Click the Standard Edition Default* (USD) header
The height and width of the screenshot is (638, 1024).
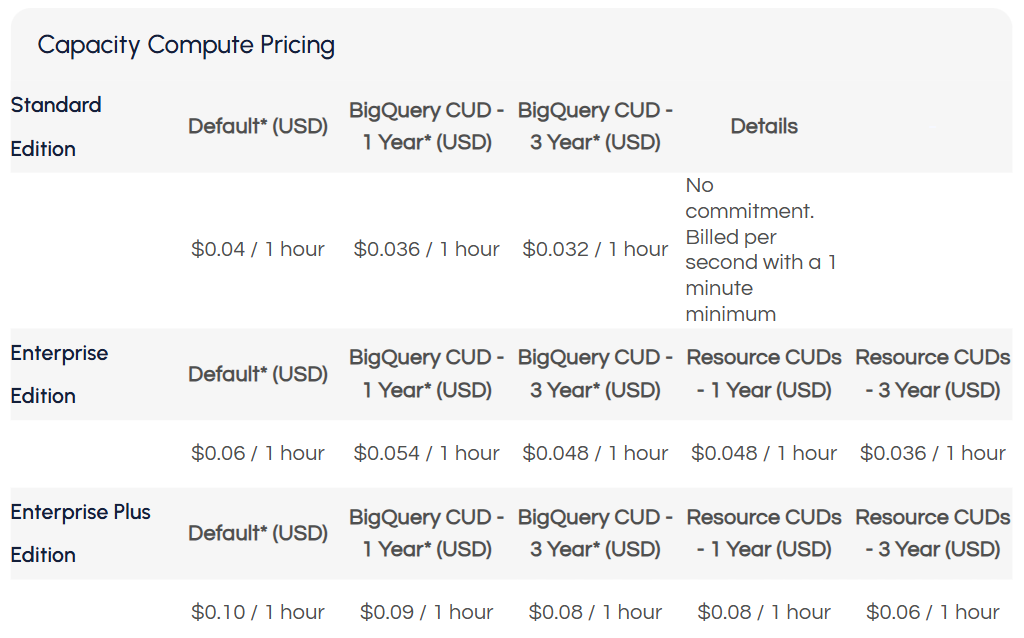258,127
